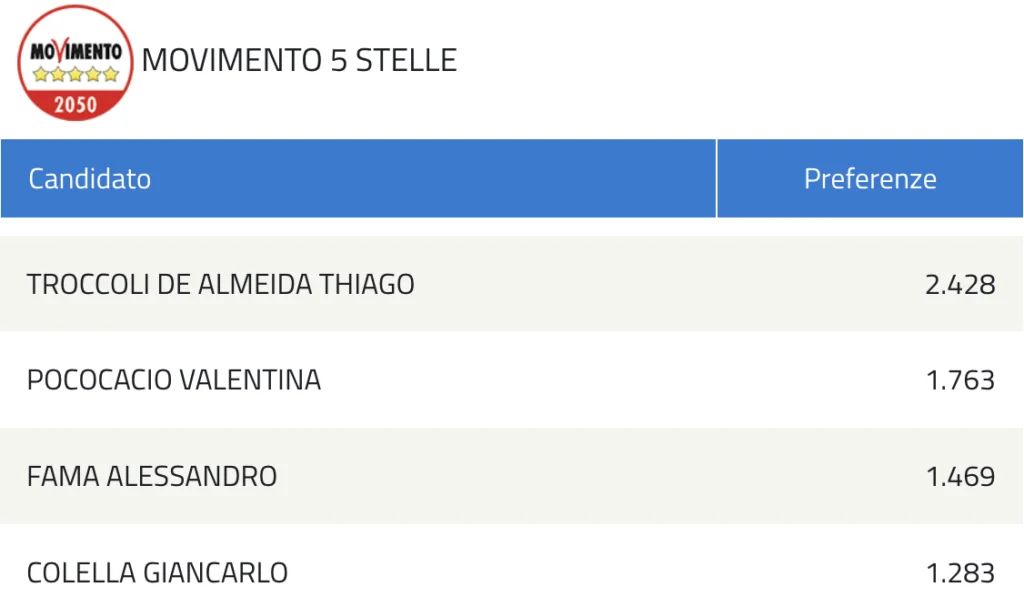This screenshot has height=597, width=1024.
Task: Select the Preferenze column header
Action: click(870, 179)
